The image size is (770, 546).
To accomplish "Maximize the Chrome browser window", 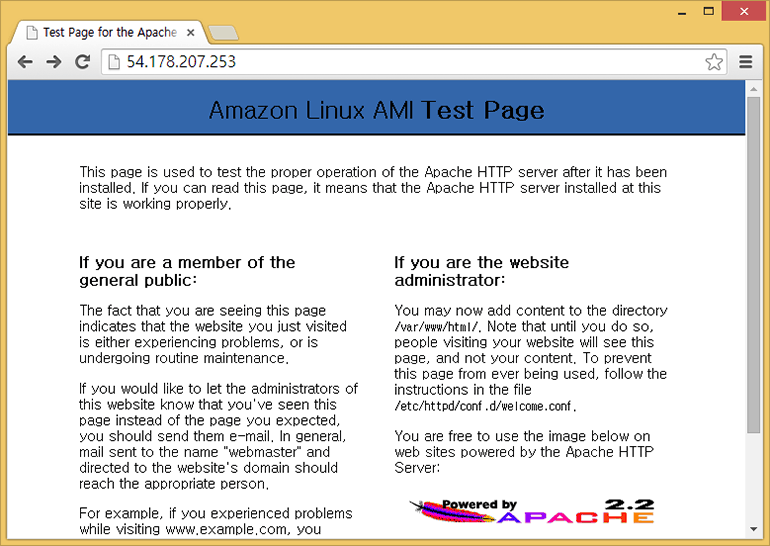I will click(x=708, y=11).
